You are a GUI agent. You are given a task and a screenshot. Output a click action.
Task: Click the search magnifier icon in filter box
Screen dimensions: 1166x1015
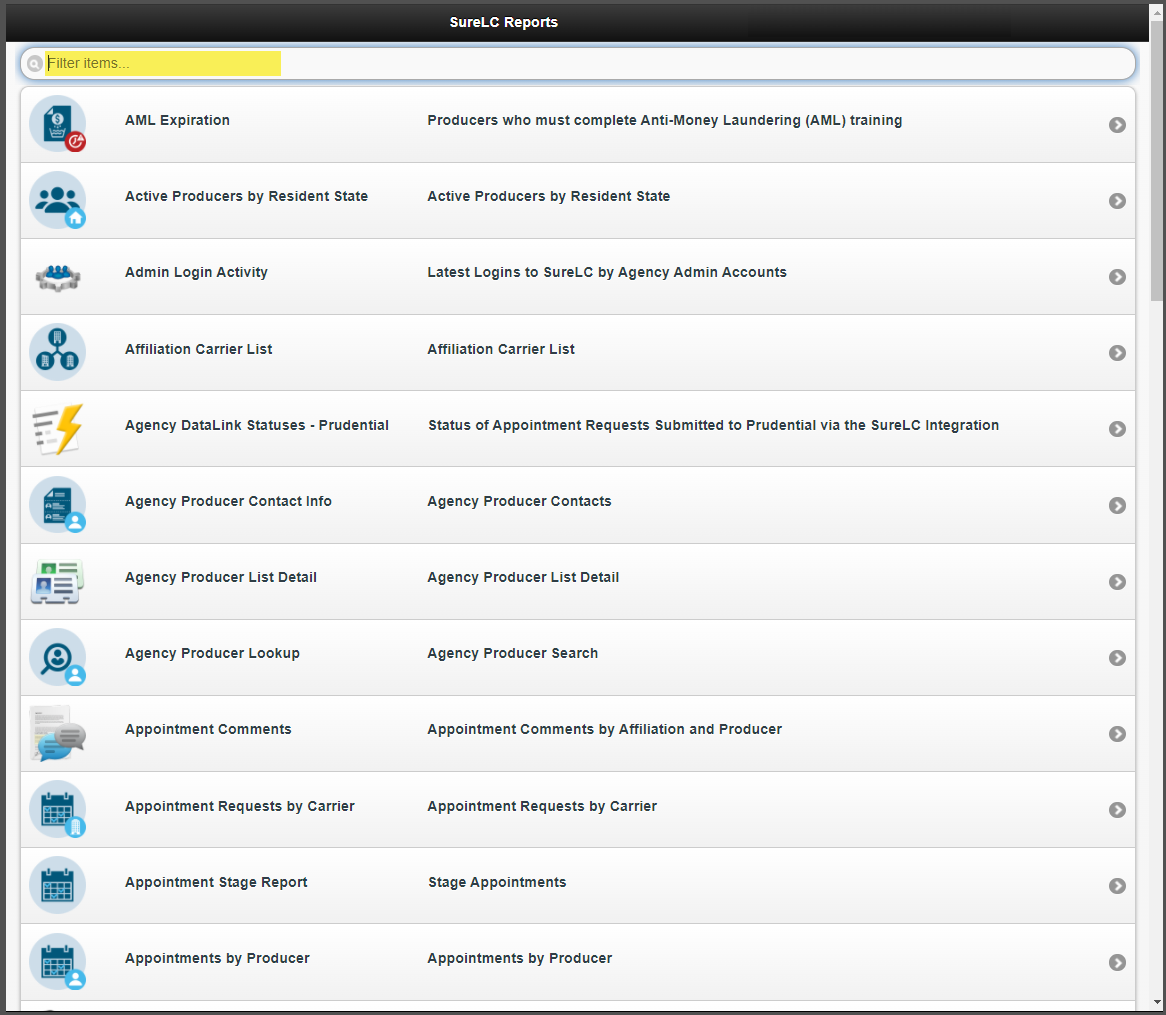pos(34,64)
